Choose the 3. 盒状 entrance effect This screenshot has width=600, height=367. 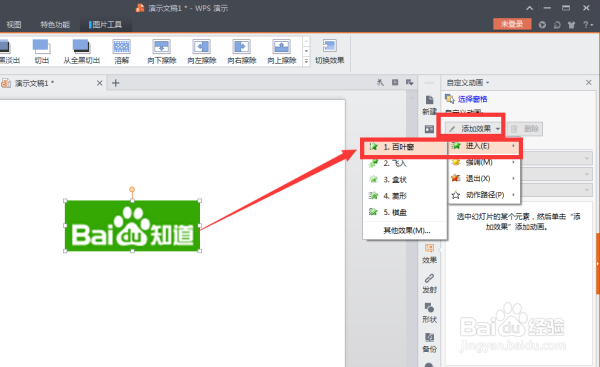[x=405, y=179]
